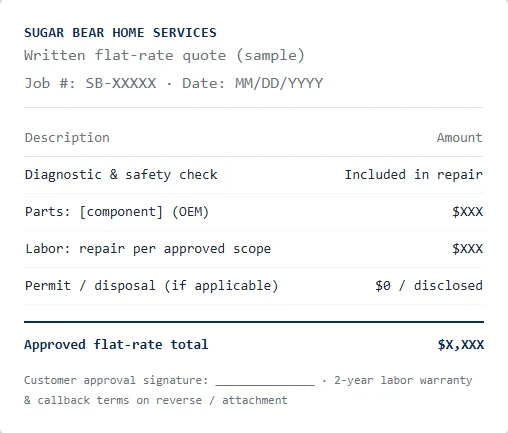The width and height of the screenshot is (508, 433).
Task: Click the Date MM/DD/YYYY placeholder
Action: (x=252, y=83)
